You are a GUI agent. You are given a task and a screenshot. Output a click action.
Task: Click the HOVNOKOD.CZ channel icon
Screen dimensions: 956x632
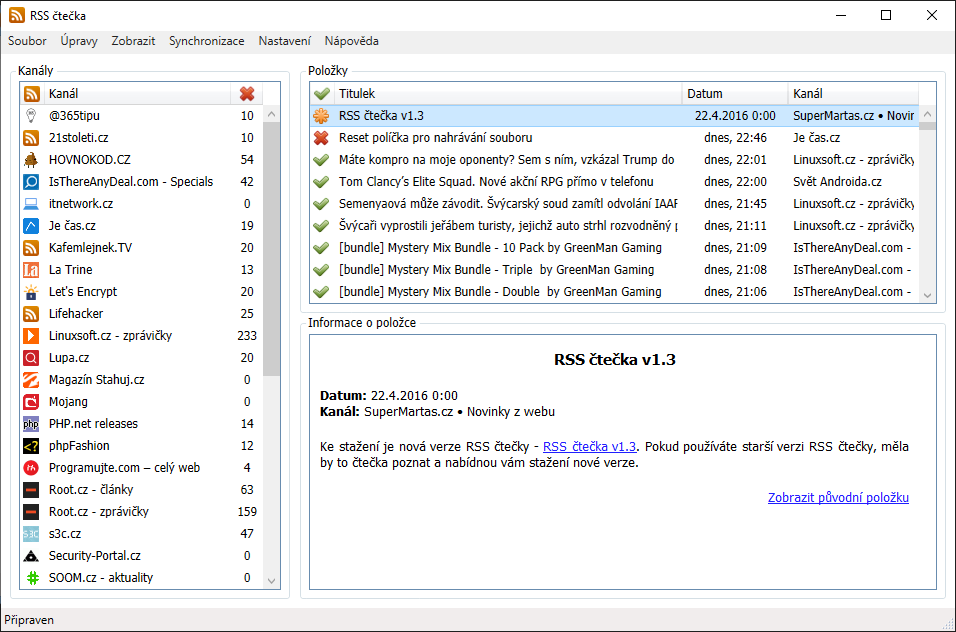click(31, 160)
